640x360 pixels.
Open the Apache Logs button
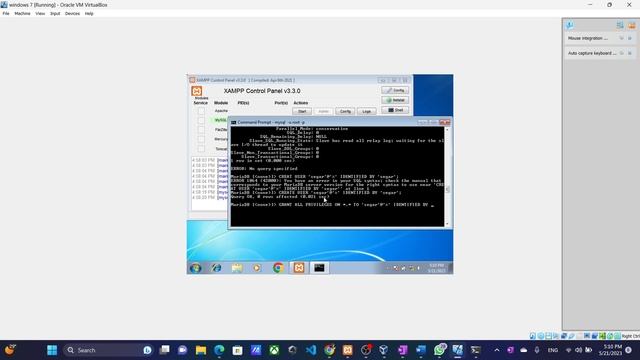[367, 111]
